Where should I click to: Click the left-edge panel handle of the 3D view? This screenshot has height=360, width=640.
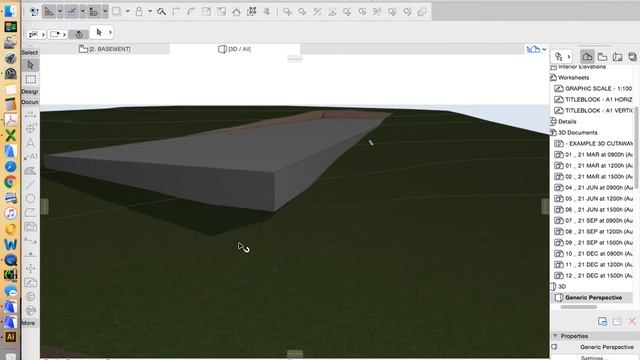44,207
